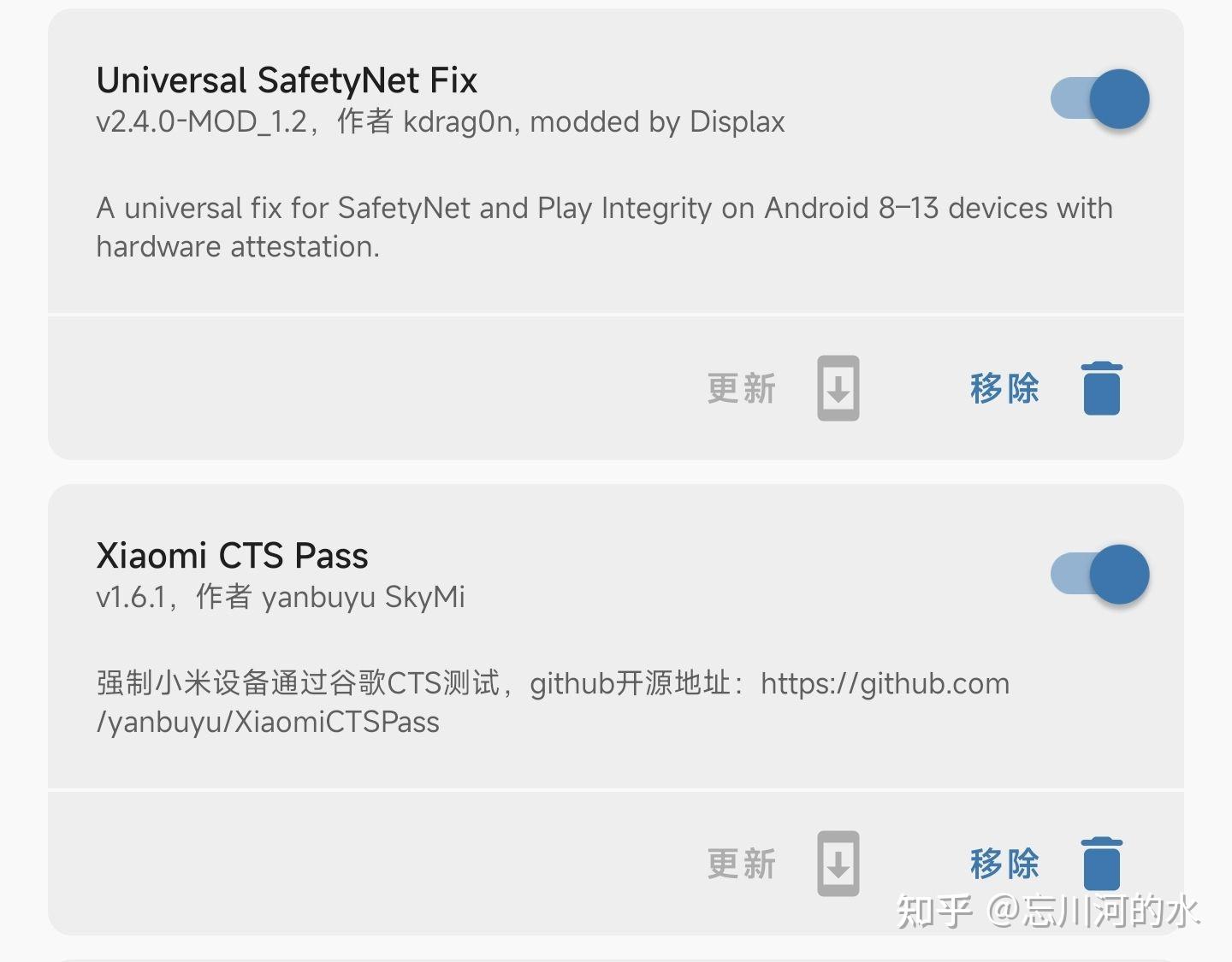Tap update download icon for Universal SafetyNet Fix
The width and height of the screenshot is (1232, 962).
point(838,388)
